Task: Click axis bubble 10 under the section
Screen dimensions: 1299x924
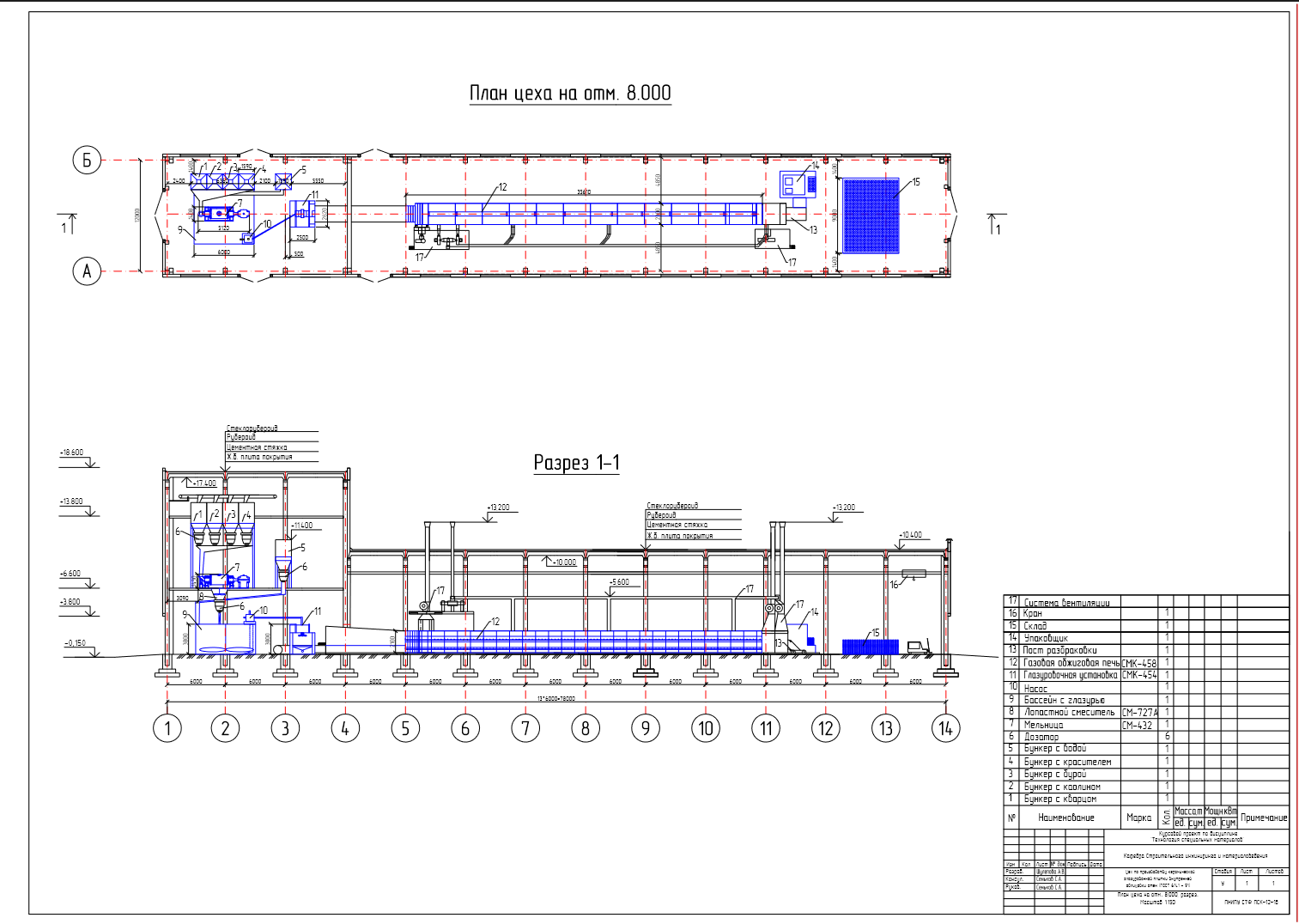Action: pyautogui.click(x=706, y=729)
